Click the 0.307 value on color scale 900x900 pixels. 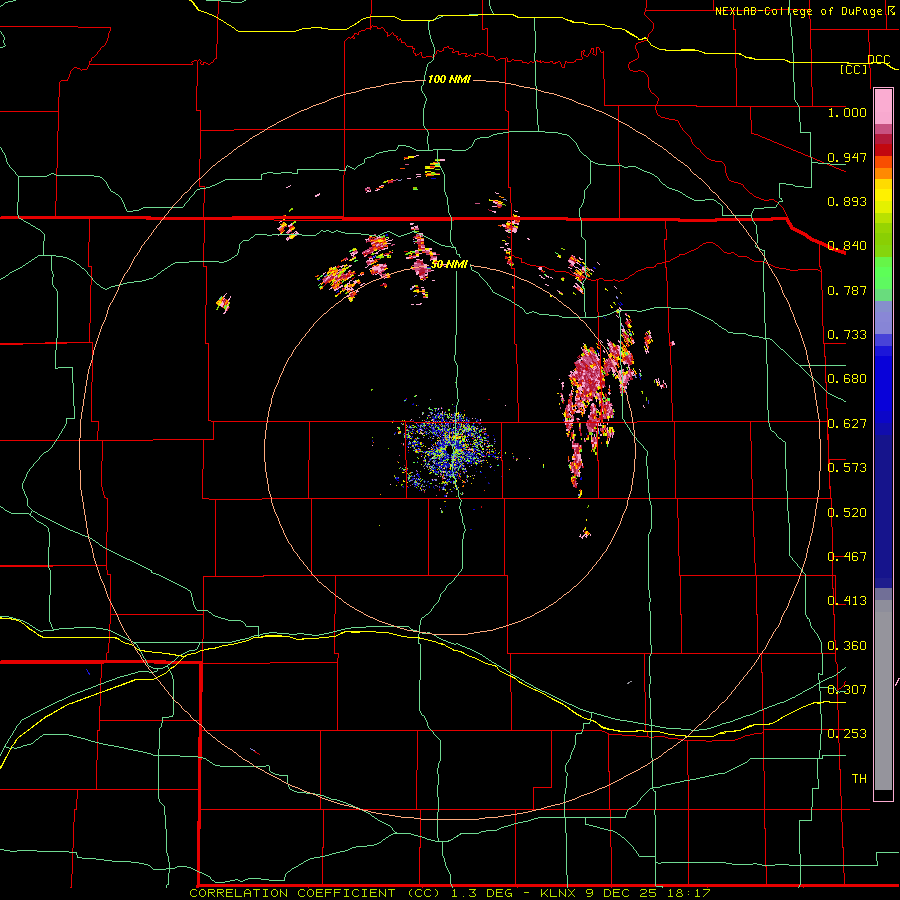(847, 689)
